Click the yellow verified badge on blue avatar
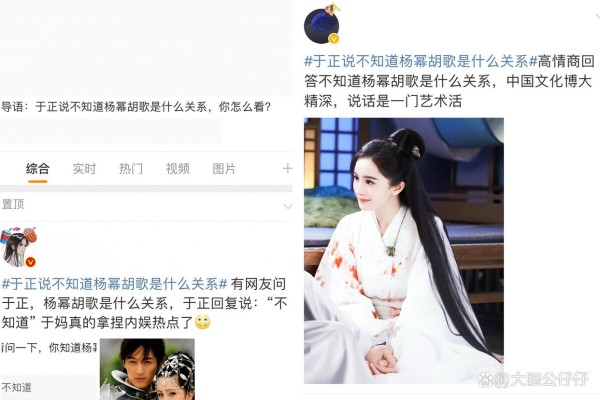Screen dimensions: 600x400 point(334,38)
